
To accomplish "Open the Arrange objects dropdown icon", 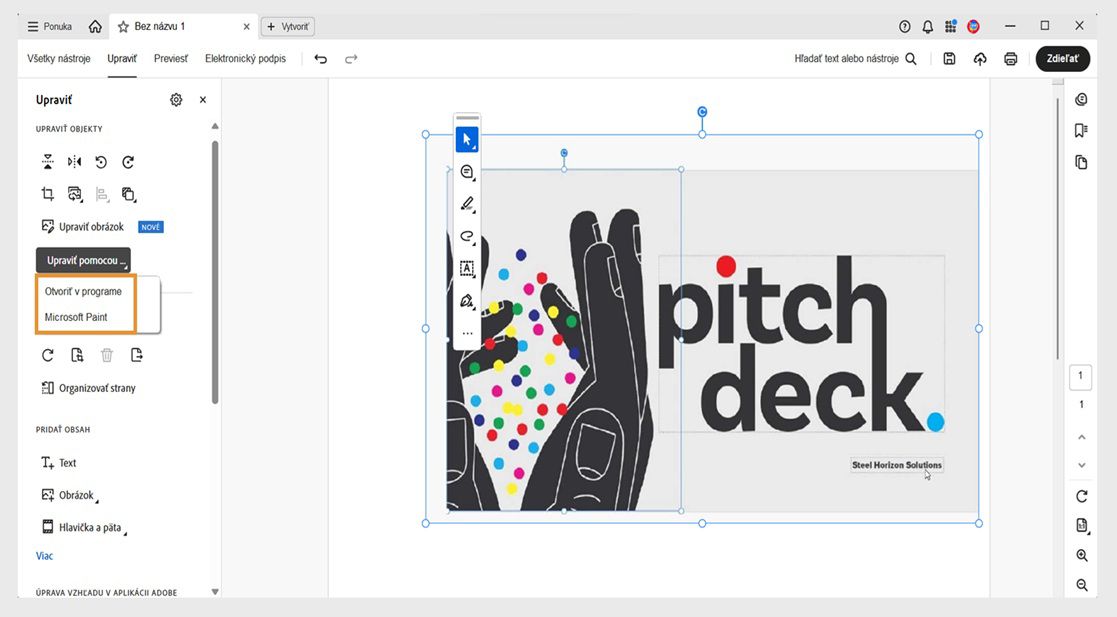I will [129, 194].
